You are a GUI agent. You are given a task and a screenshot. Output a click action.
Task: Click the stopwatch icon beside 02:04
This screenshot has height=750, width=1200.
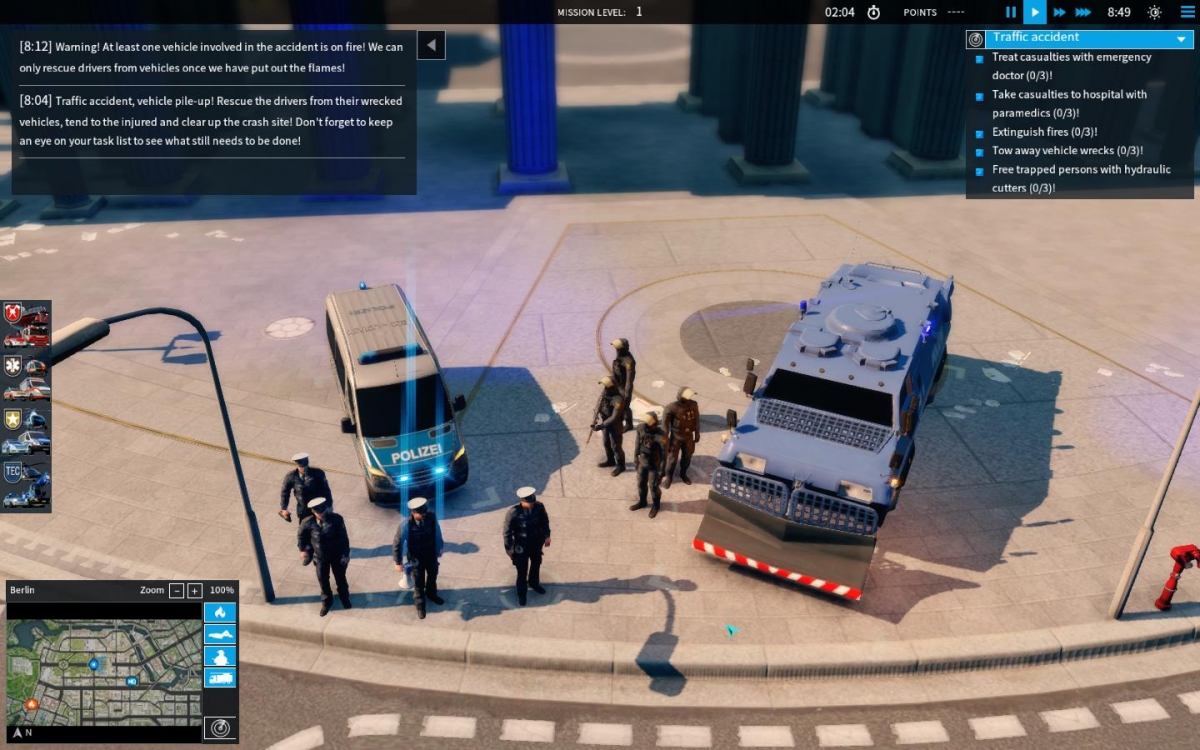[873, 12]
